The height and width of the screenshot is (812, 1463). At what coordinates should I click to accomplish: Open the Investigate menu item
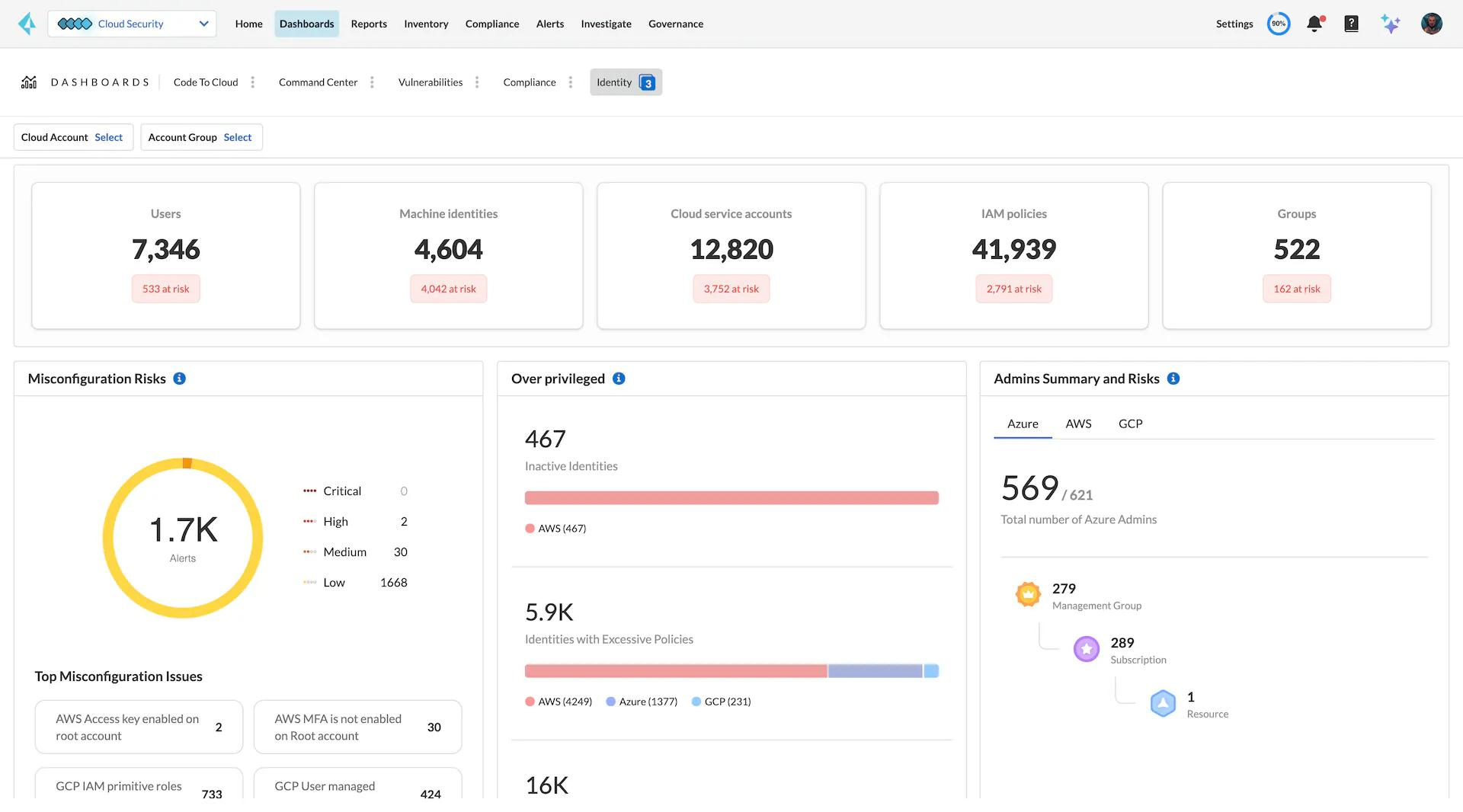[606, 24]
